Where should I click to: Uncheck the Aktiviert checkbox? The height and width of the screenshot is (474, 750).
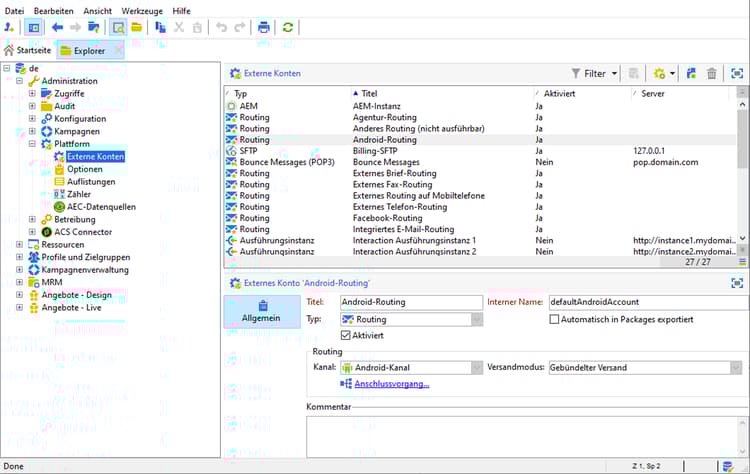[x=347, y=335]
